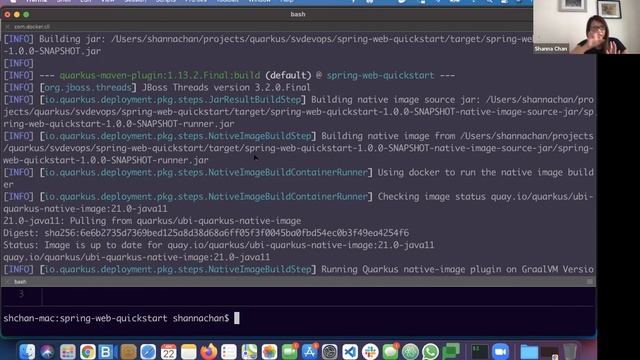Launch Siri from the Dock
The width and height of the screenshot is (640, 360).
tap(47, 351)
